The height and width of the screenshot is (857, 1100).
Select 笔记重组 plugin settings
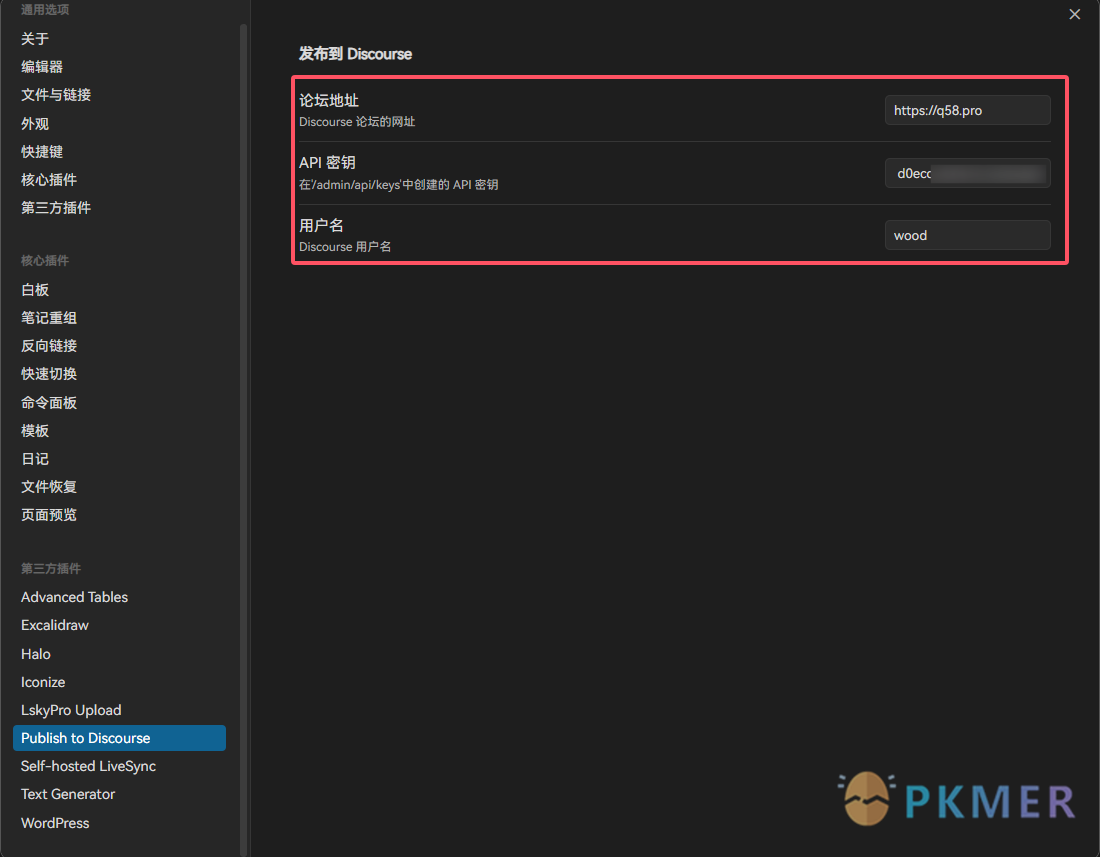point(48,318)
